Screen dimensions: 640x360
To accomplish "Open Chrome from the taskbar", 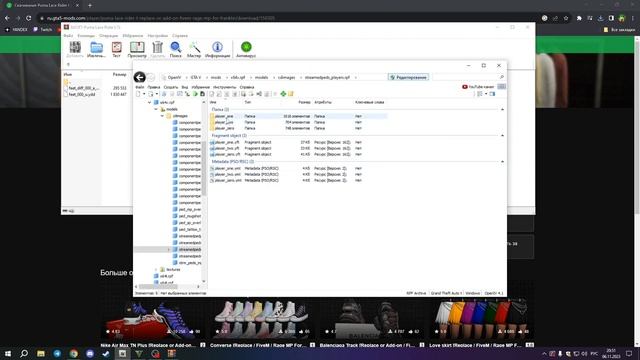I will click(73, 353).
